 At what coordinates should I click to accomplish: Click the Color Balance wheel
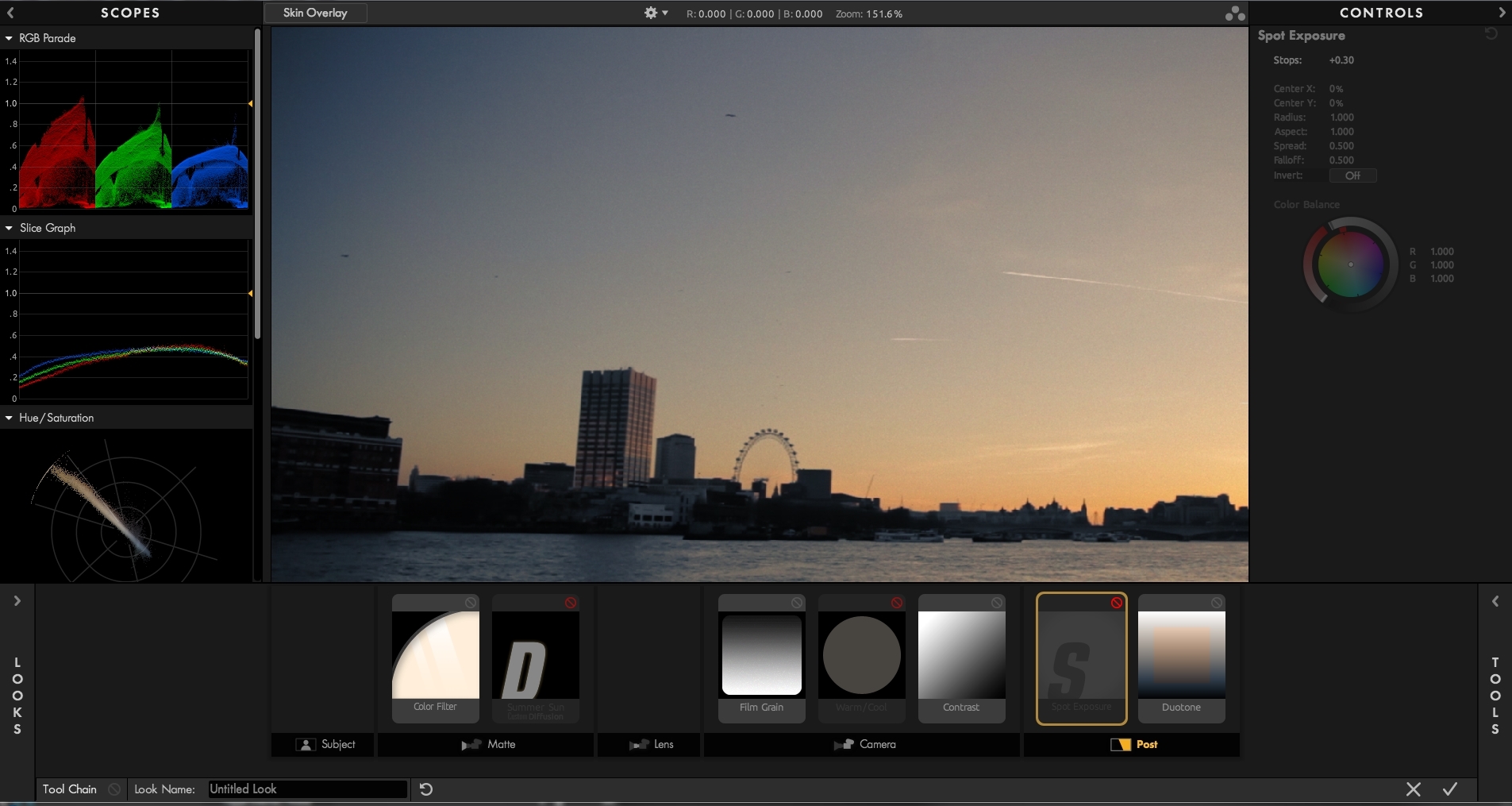(1350, 264)
